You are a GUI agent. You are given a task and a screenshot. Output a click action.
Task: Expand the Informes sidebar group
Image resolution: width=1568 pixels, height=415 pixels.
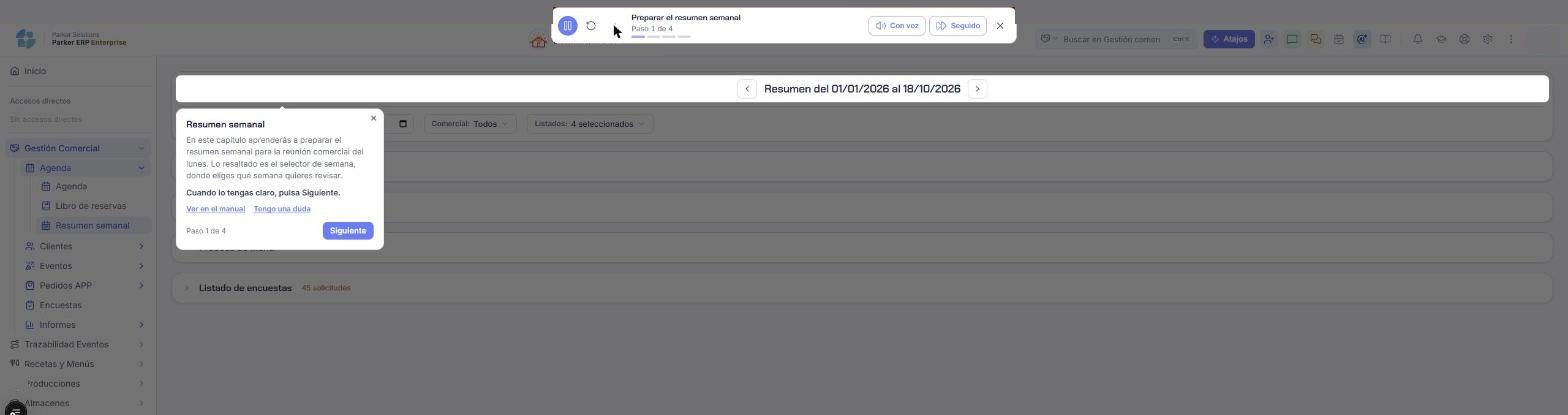(141, 325)
